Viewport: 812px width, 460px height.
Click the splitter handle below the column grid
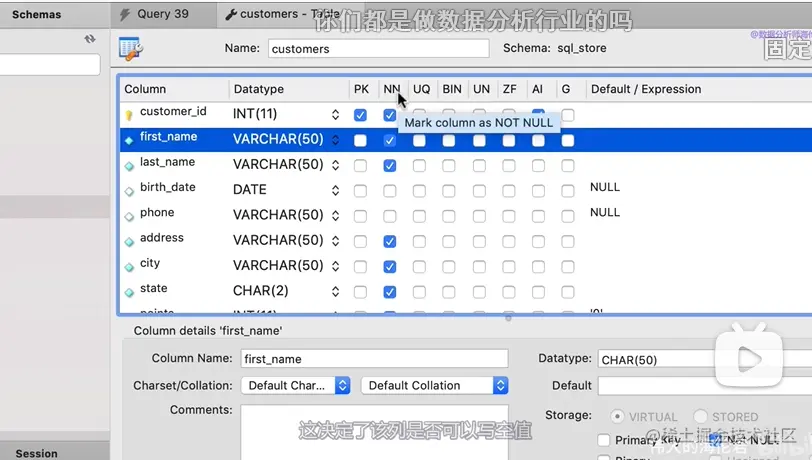pyautogui.click(x=508, y=318)
